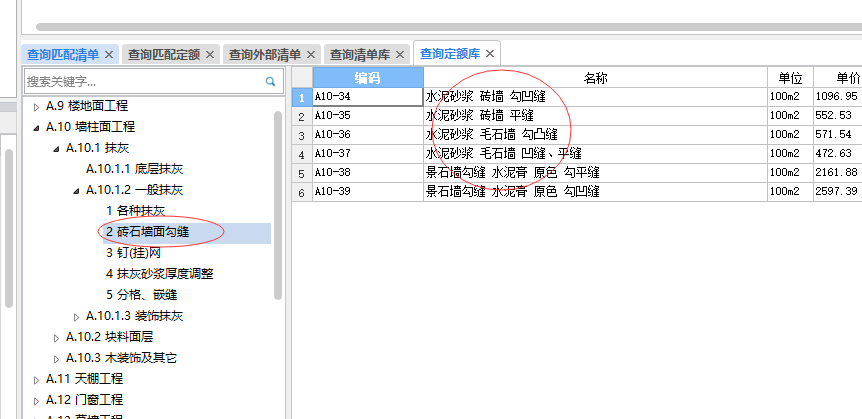
Task: Close the 查询匹配定额 tab
Action: click(x=209, y=54)
